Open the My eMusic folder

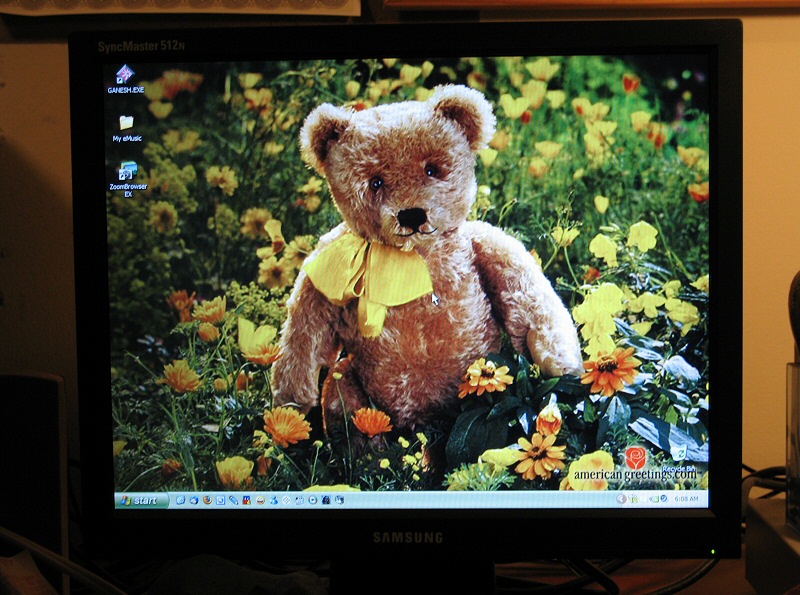[x=127, y=128]
